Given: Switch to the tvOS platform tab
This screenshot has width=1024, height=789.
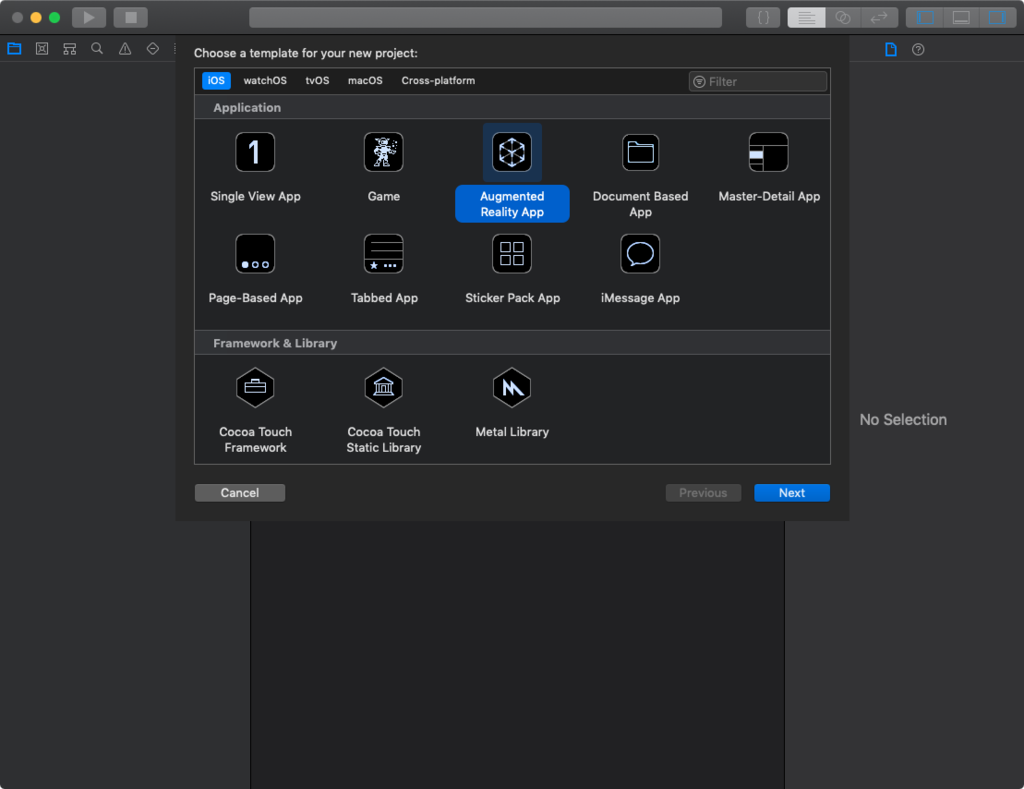Looking at the screenshot, I should pyautogui.click(x=317, y=80).
